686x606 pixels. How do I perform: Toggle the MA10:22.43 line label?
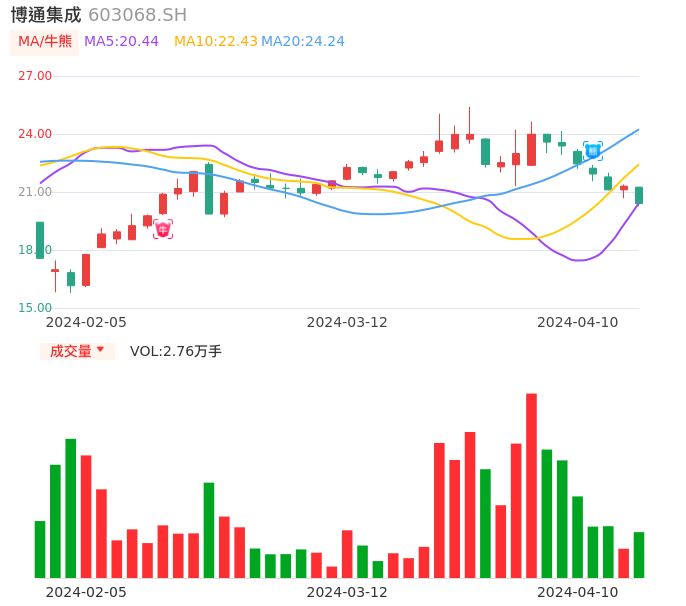pos(215,42)
